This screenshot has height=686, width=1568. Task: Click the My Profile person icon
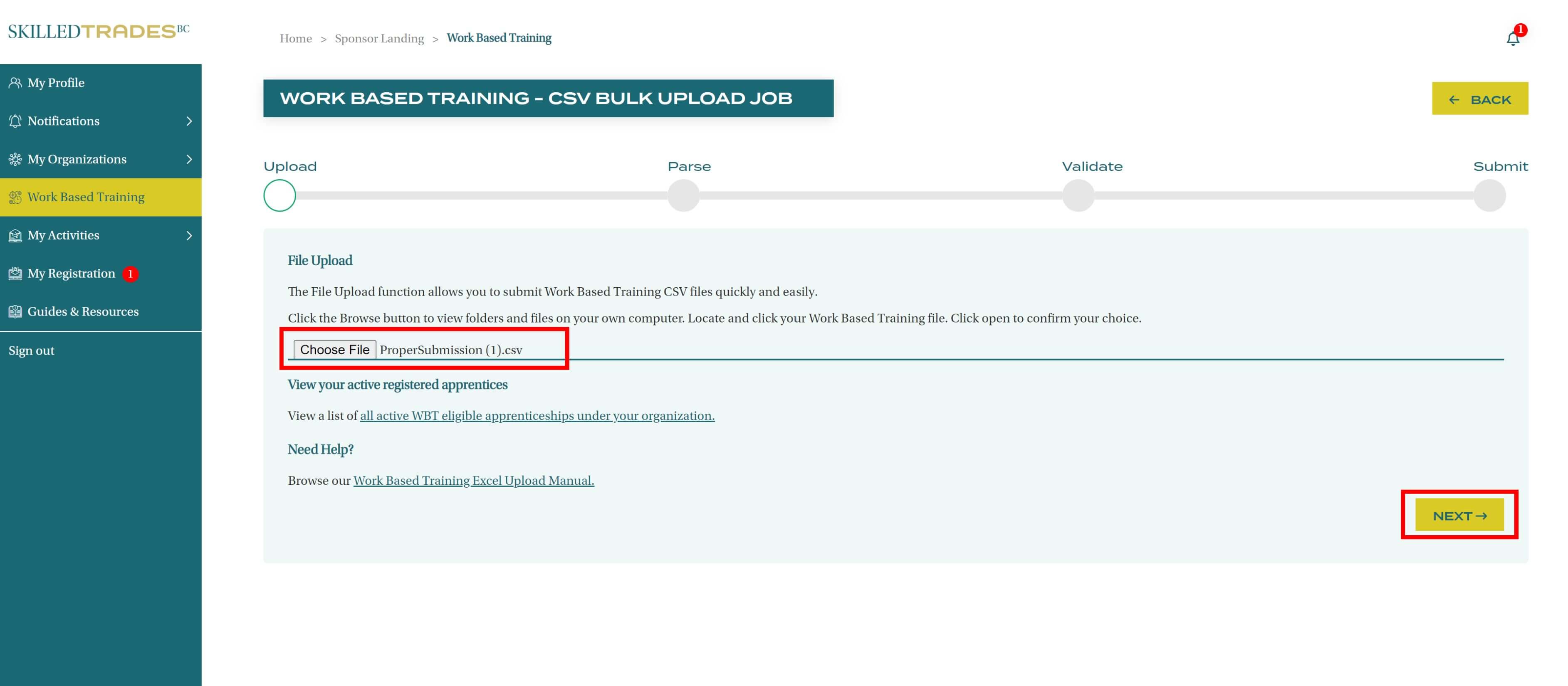(x=15, y=83)
